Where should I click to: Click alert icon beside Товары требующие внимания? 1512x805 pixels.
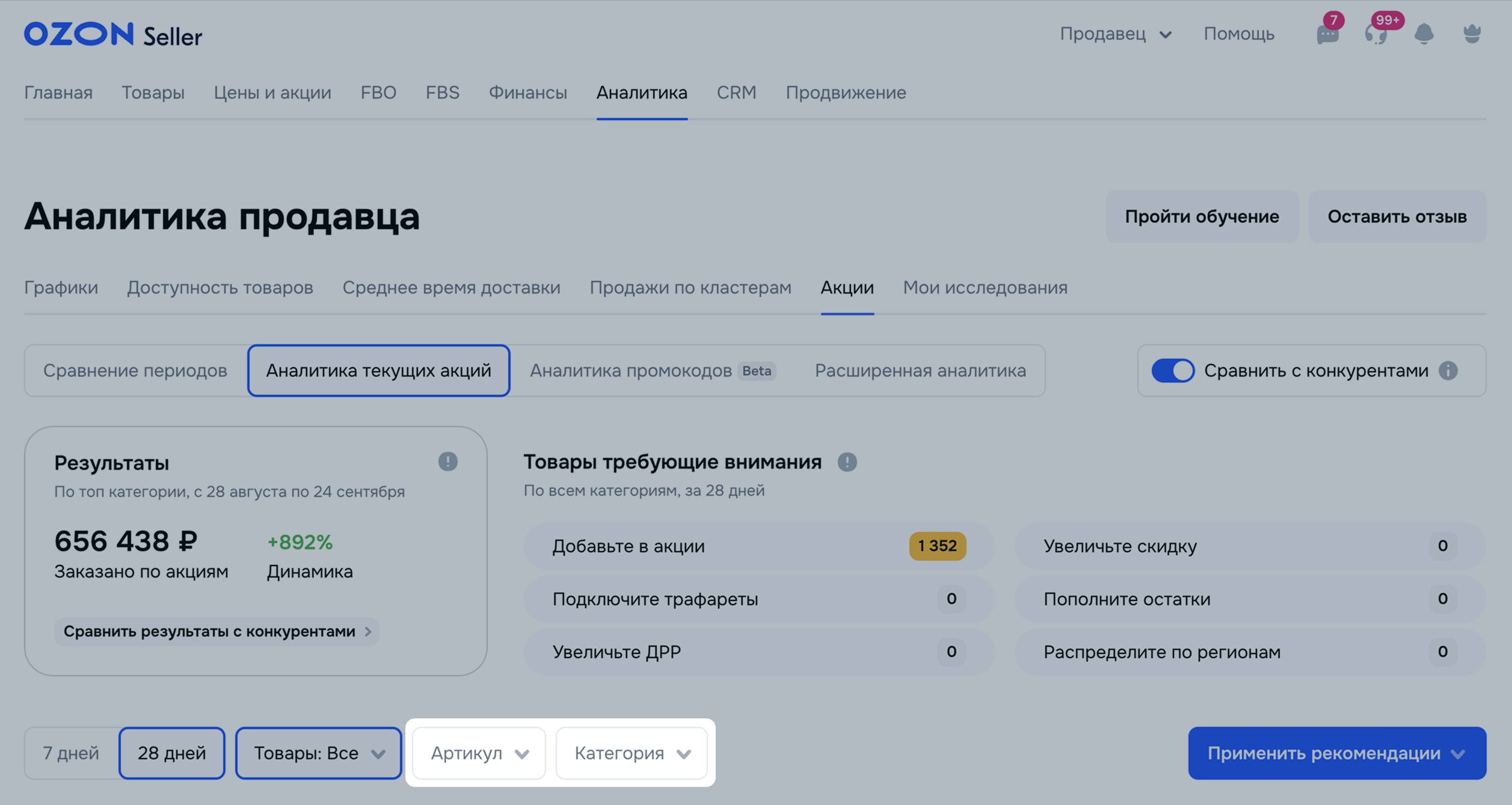847,462
